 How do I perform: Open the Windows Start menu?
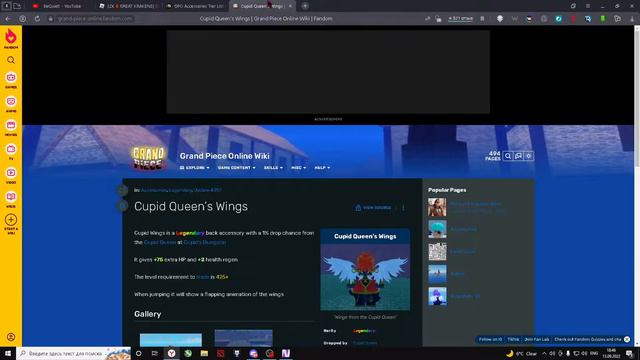7,353
